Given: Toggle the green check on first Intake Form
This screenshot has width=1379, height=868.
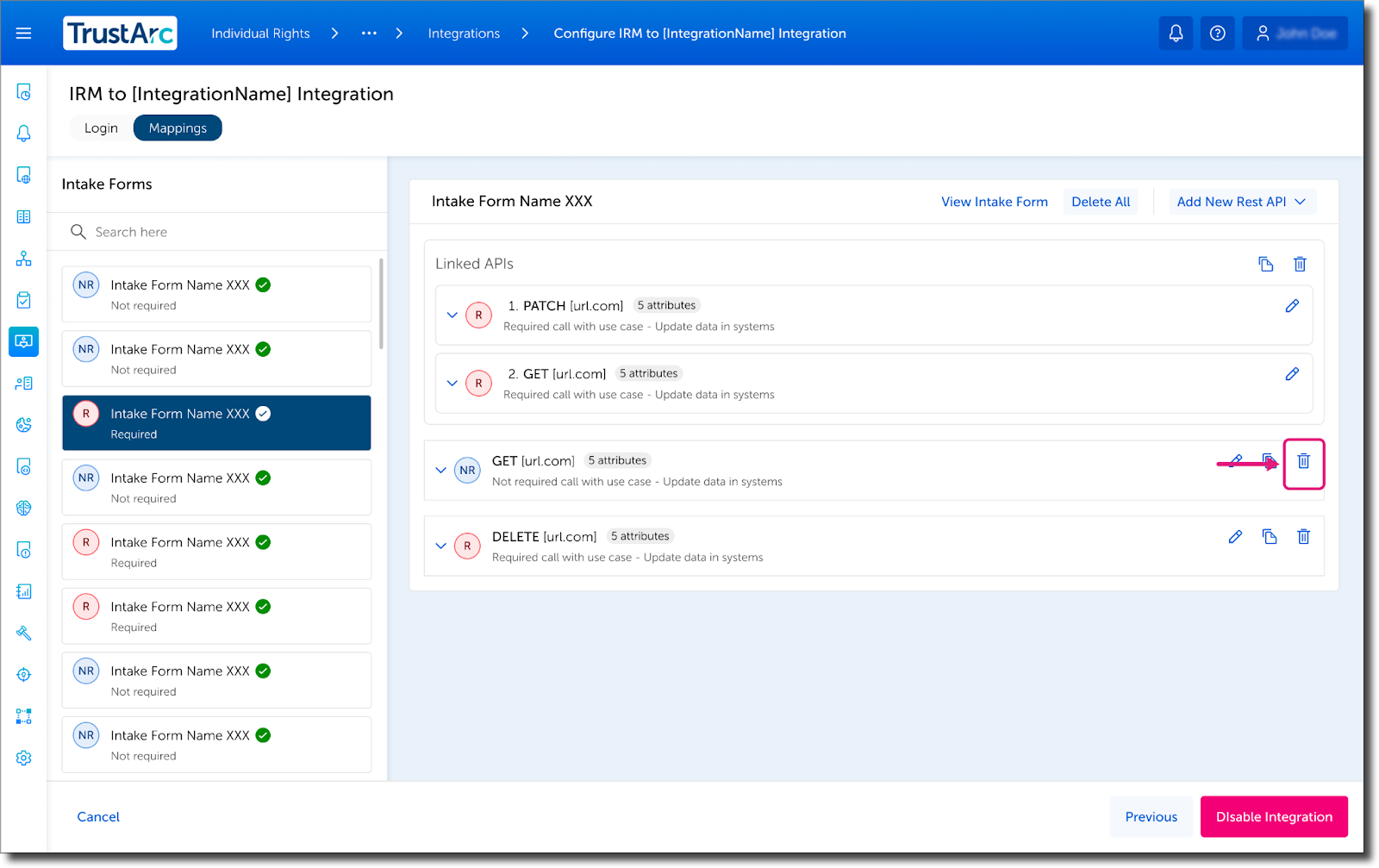Looking at the screenshot, I should click(263, 284).
